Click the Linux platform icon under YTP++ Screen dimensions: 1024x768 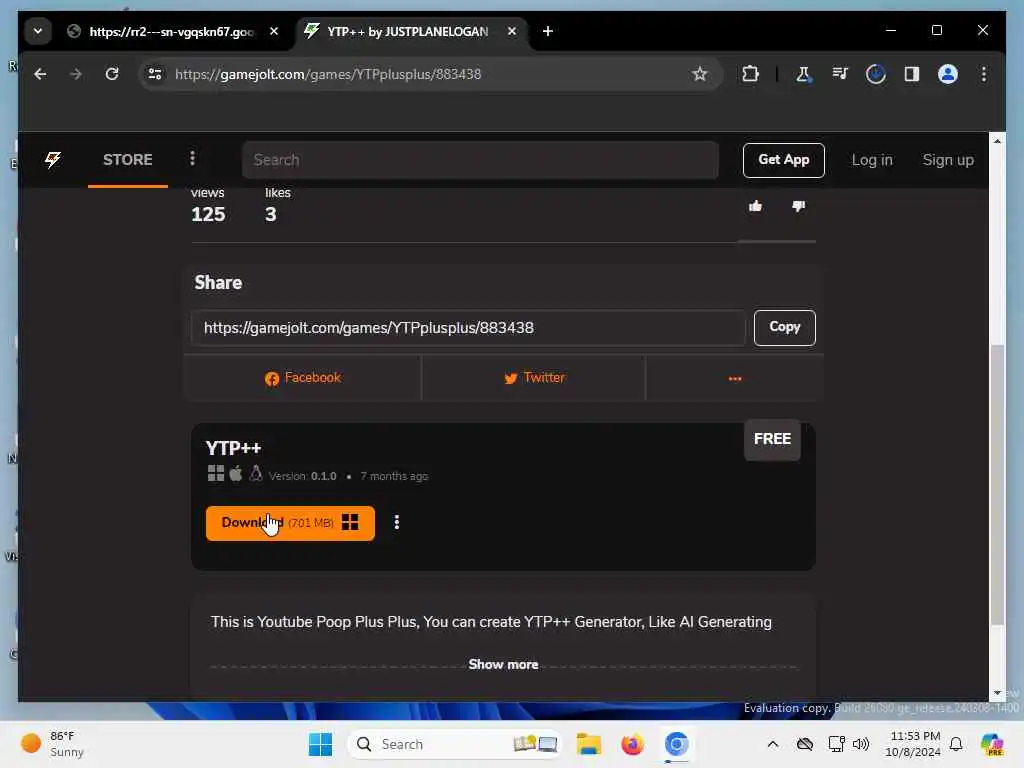click(256, 473)
